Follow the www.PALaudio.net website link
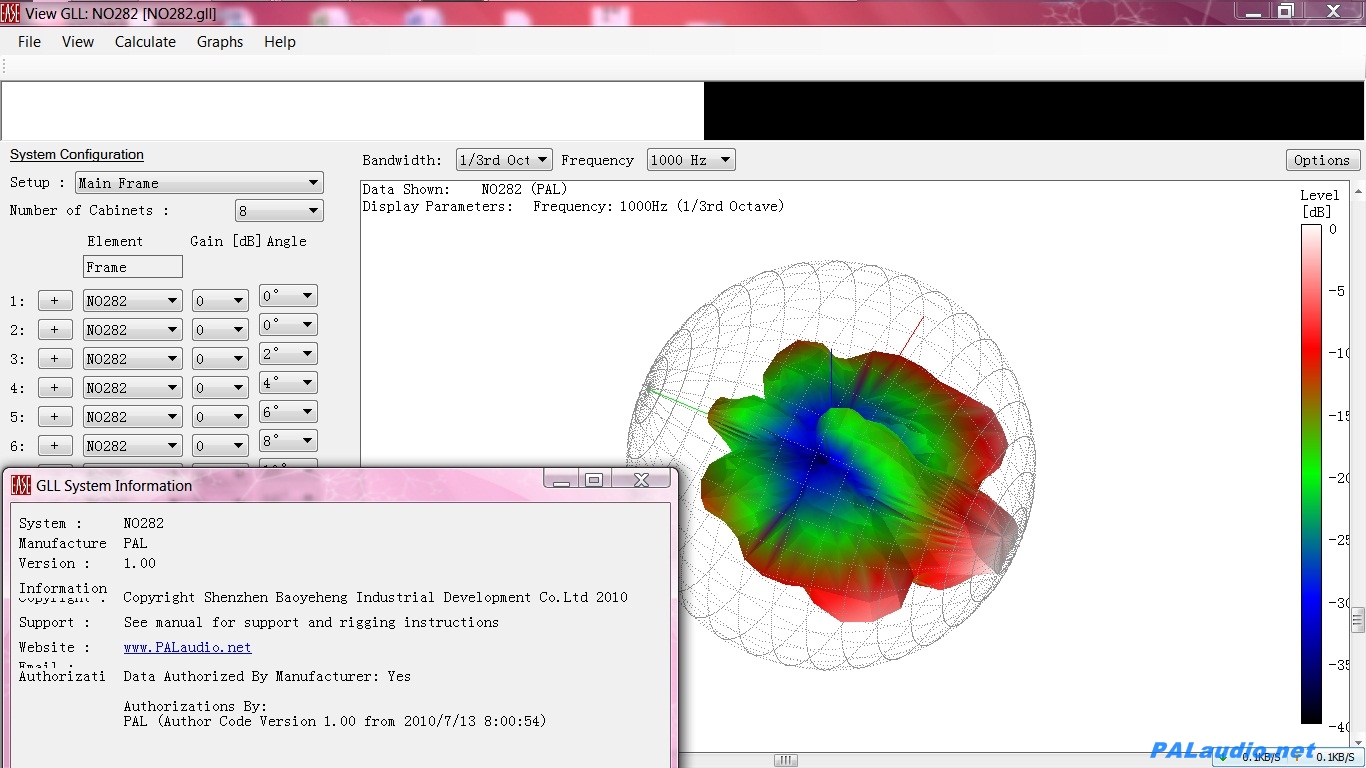1366x768 pixels. [188, 648]
